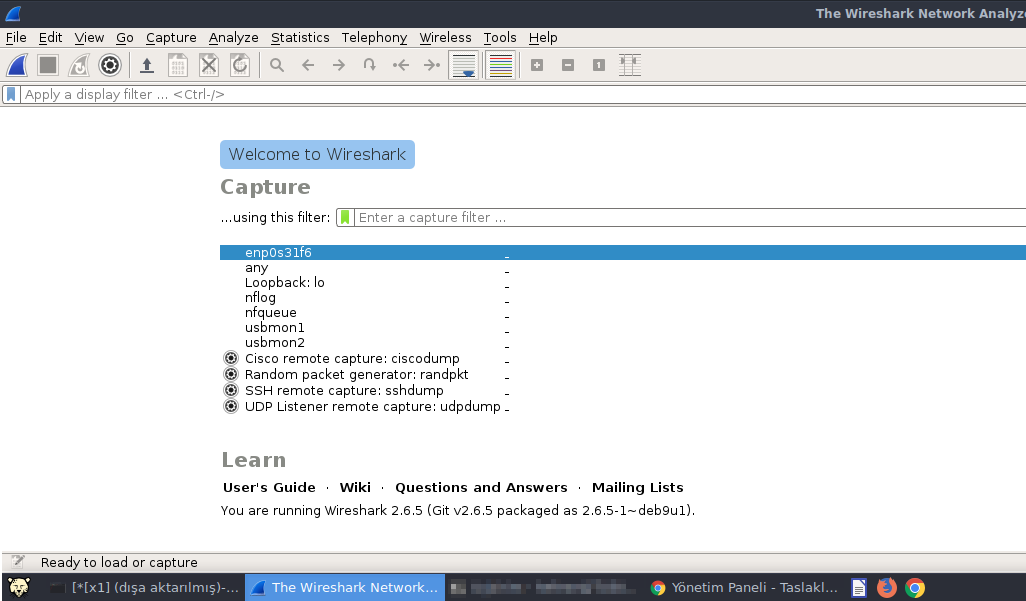Click the Stop capture square icon

[48, 65]
